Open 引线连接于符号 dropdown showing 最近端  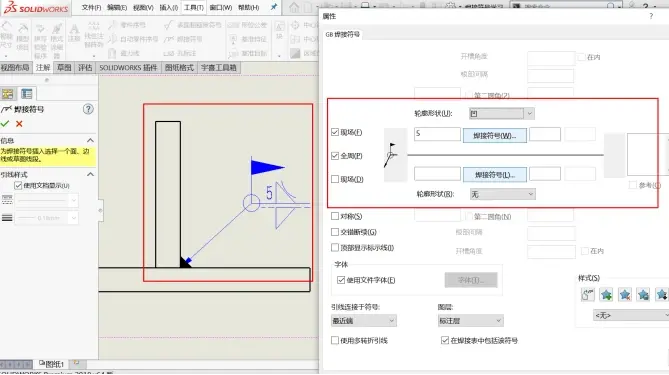pos(364,320)
